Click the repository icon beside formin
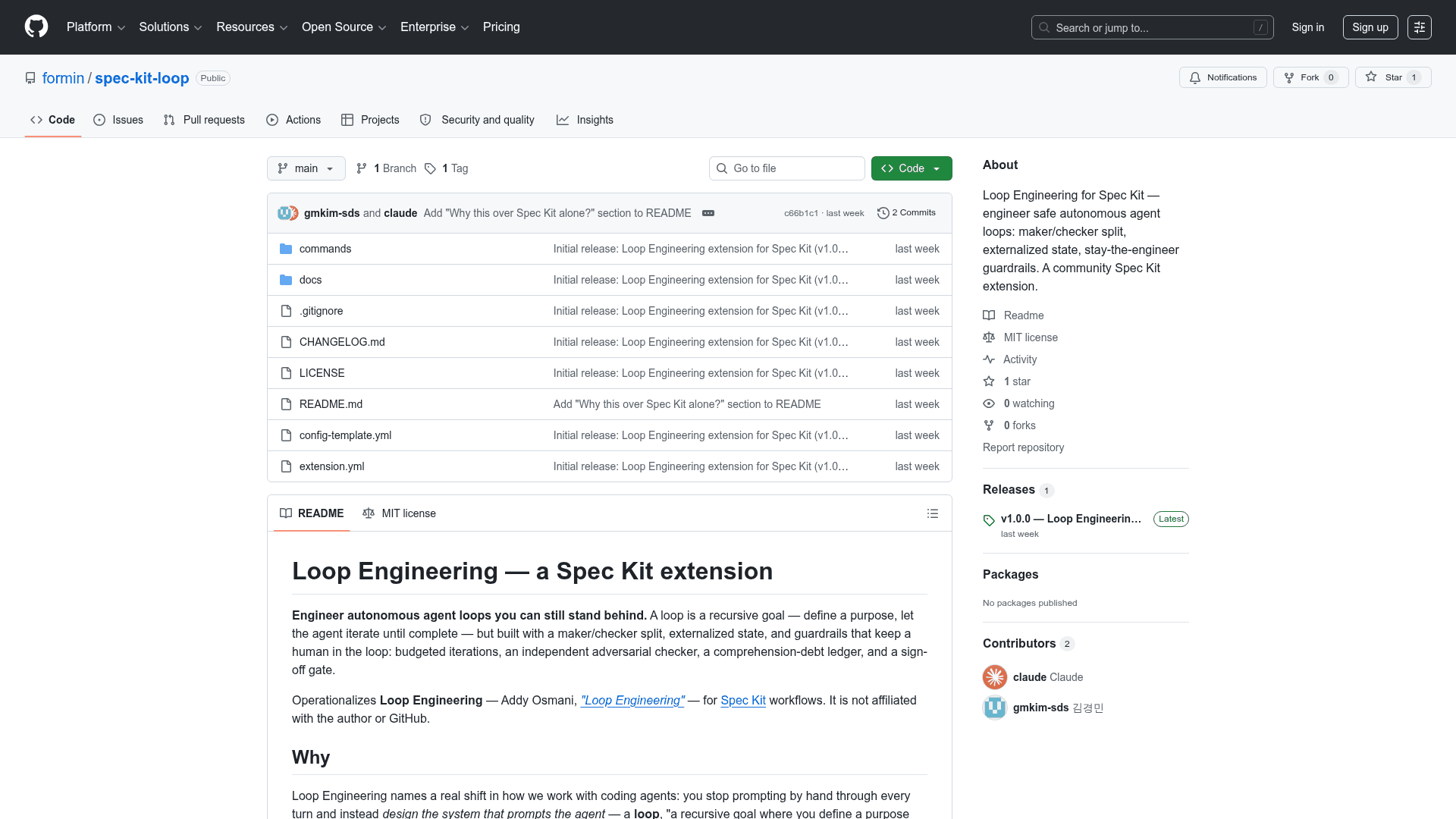The image size is (1456, 819). (30, 78)
